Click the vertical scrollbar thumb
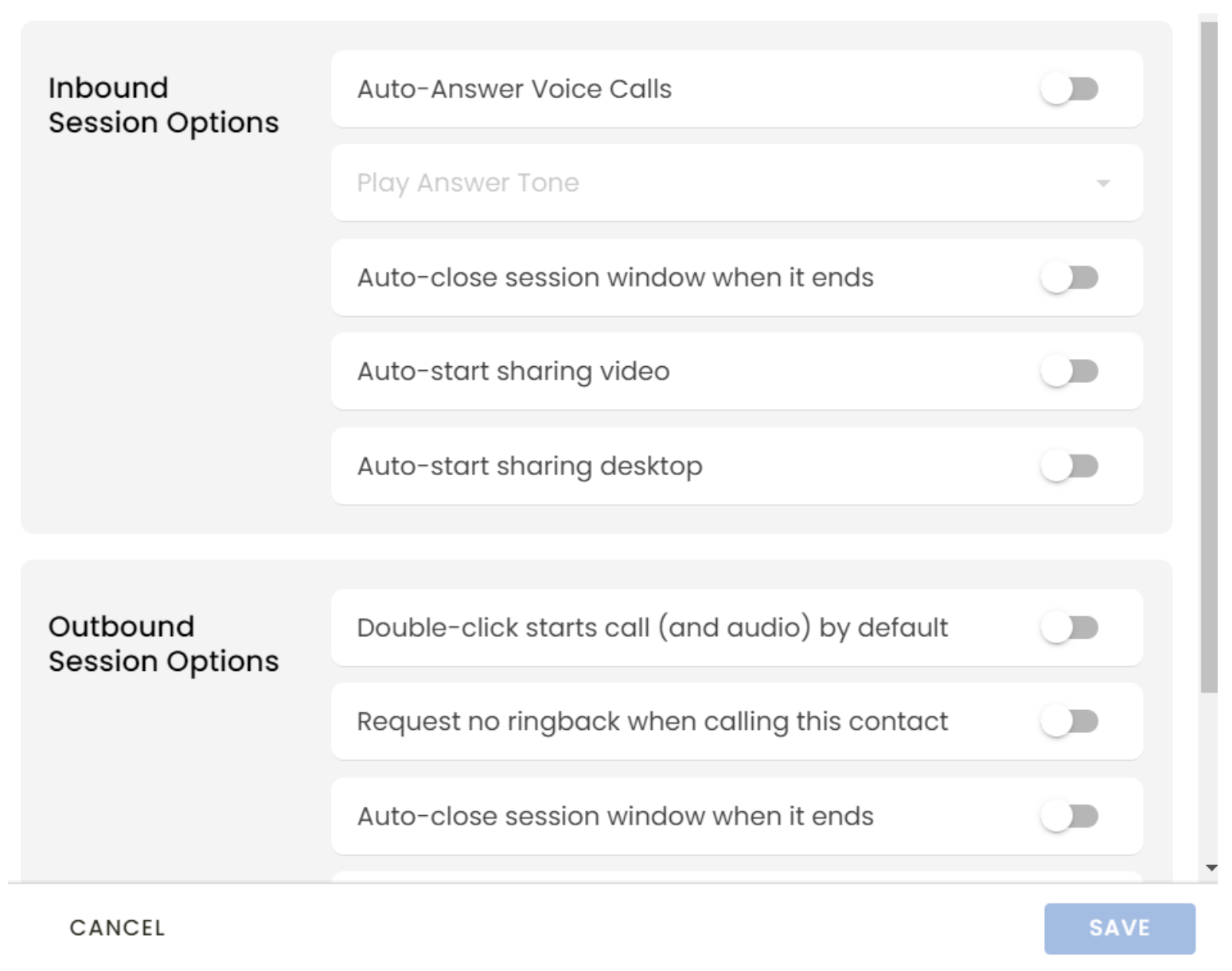This screenshot has height=971, width=1232. pyautogui.click(x=1209, y=358)
